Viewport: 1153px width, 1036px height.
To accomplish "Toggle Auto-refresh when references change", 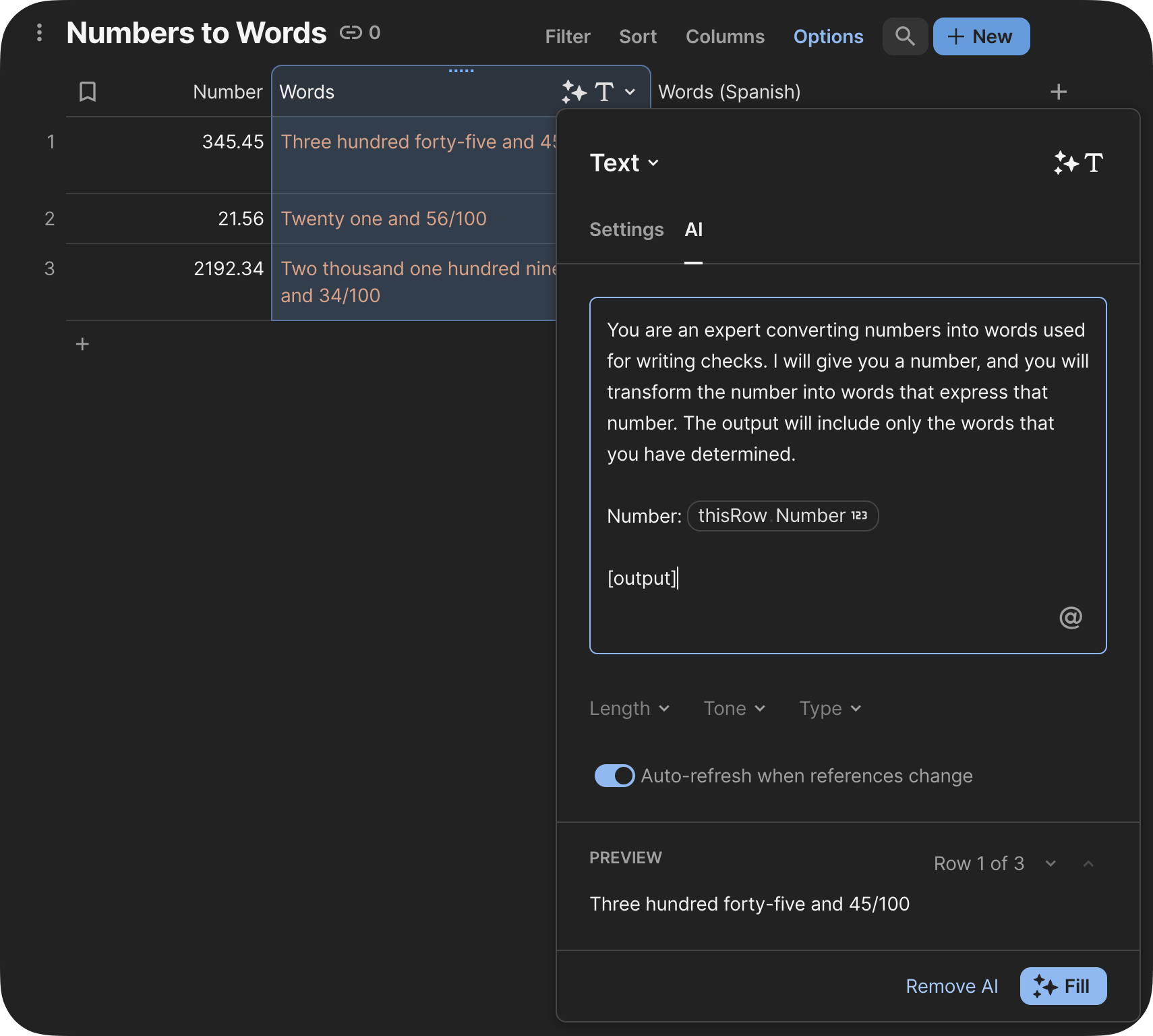I will click(614, 776).
